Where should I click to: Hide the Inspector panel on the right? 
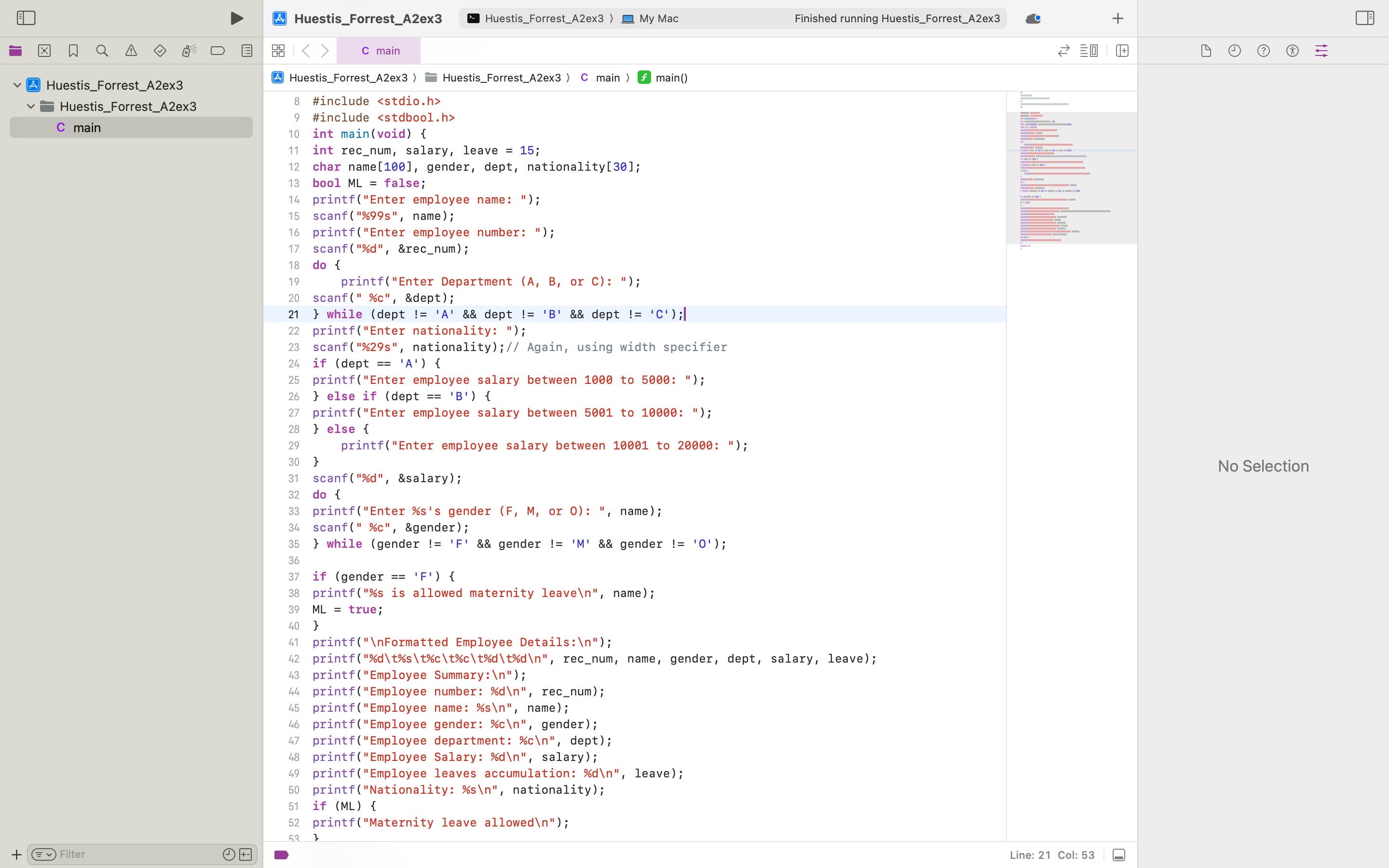click(1364, 18)
